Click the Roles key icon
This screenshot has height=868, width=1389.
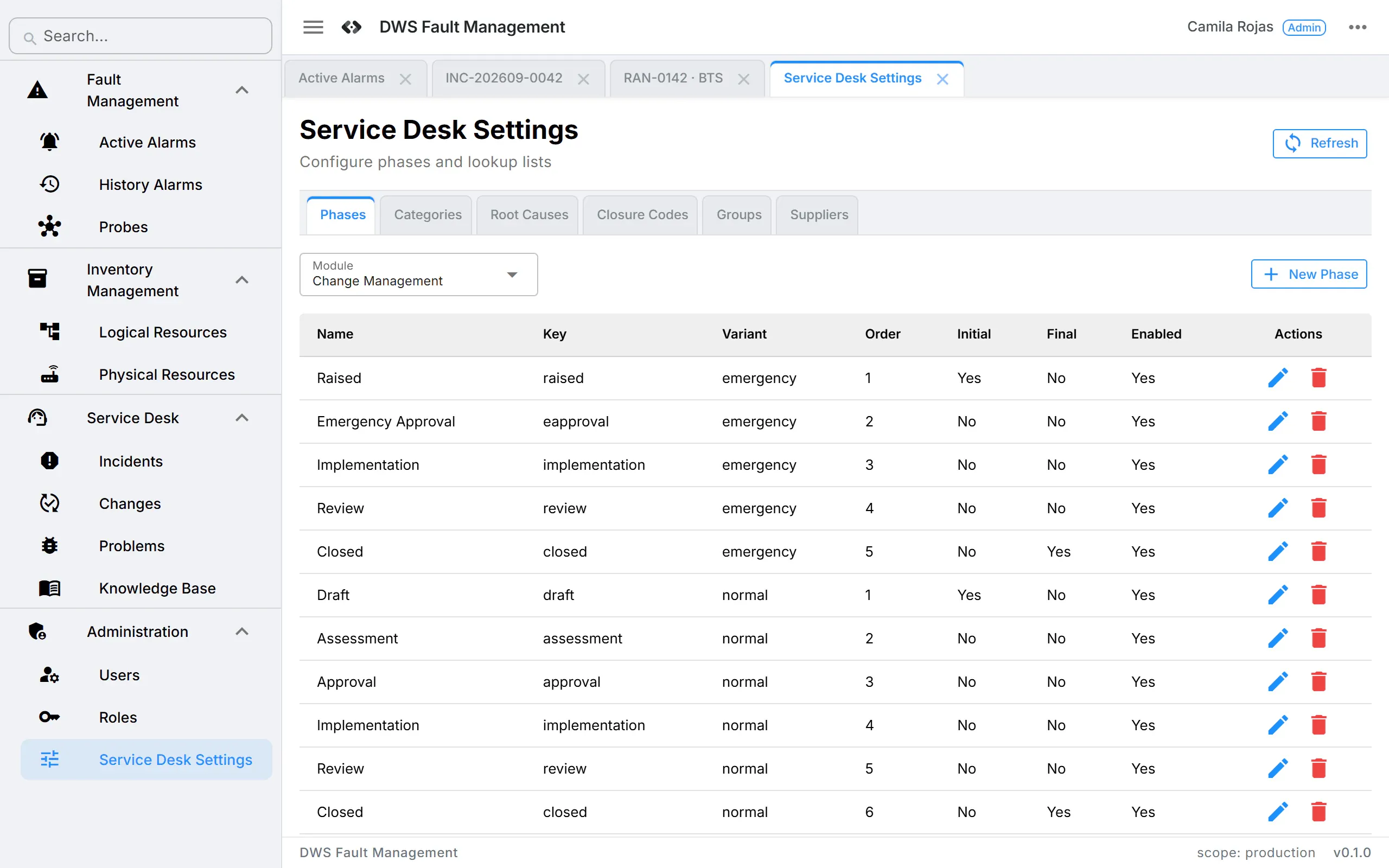click(x=49, y=717)
